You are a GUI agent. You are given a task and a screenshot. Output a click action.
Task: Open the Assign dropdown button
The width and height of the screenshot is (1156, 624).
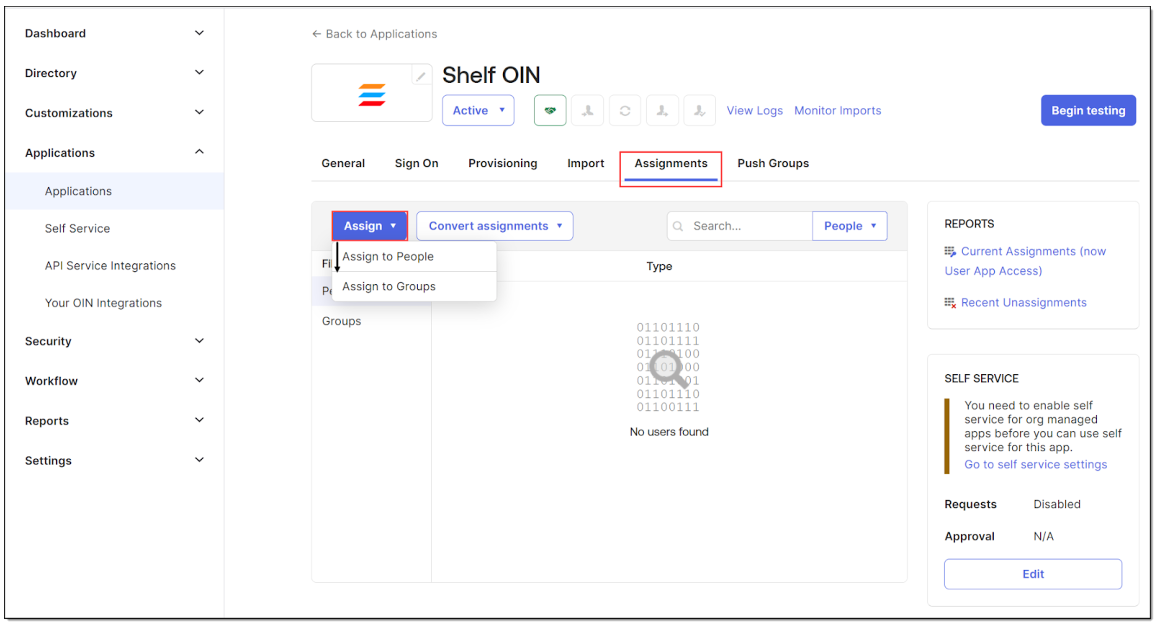click(x=369, y=226)
